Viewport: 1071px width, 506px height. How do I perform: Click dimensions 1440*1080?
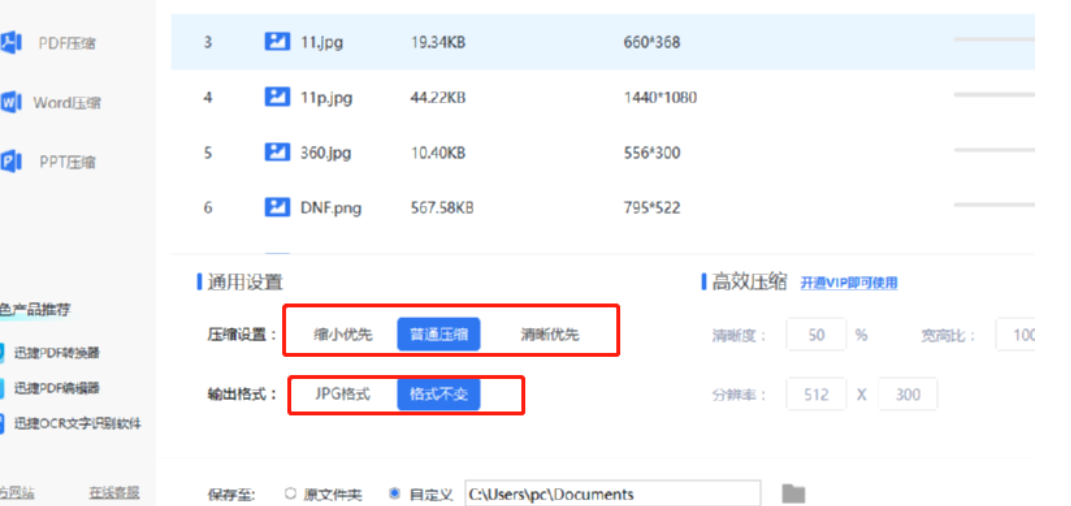(x=660, y=98)
